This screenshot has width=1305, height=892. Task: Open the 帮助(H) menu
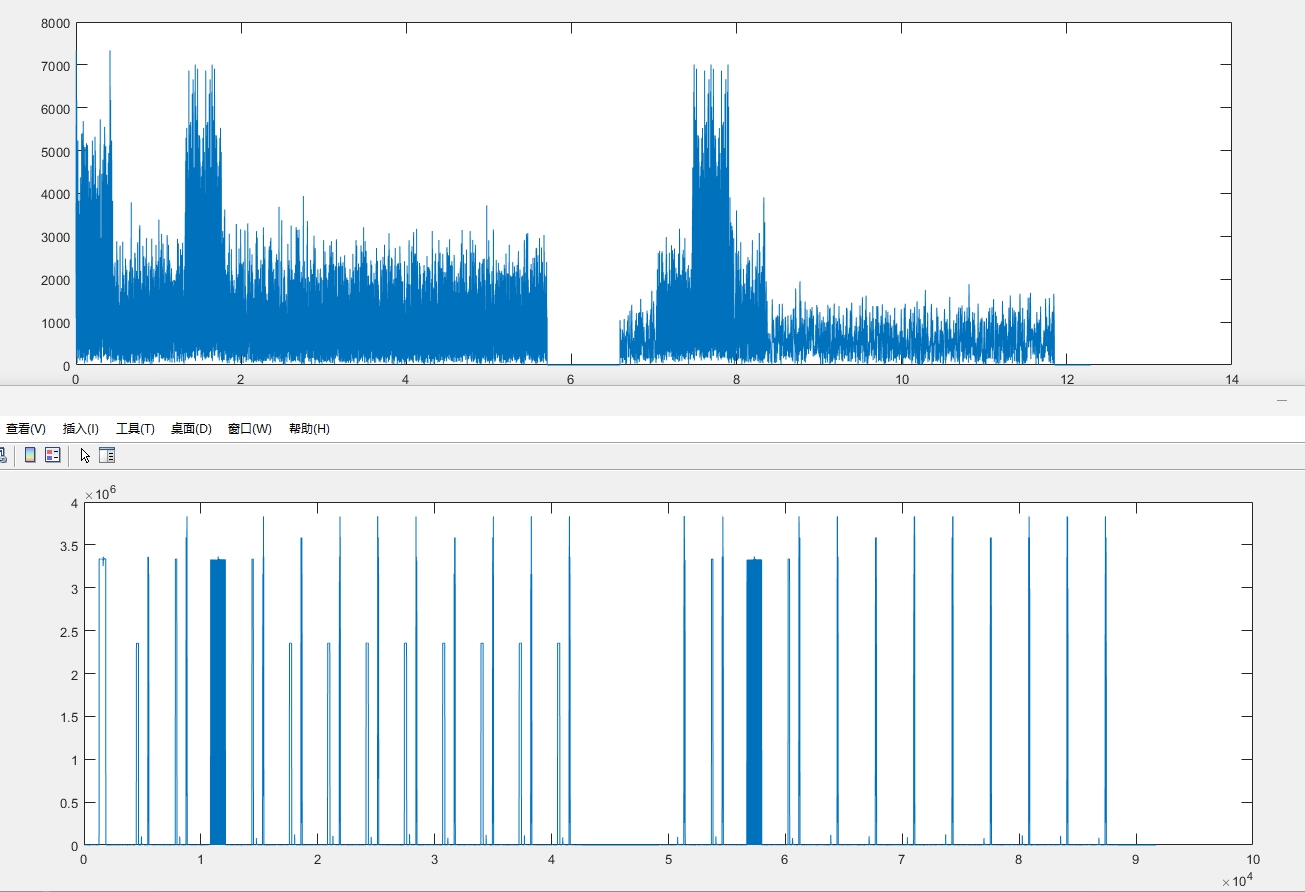pyautogui.click(x=309, y=429)
